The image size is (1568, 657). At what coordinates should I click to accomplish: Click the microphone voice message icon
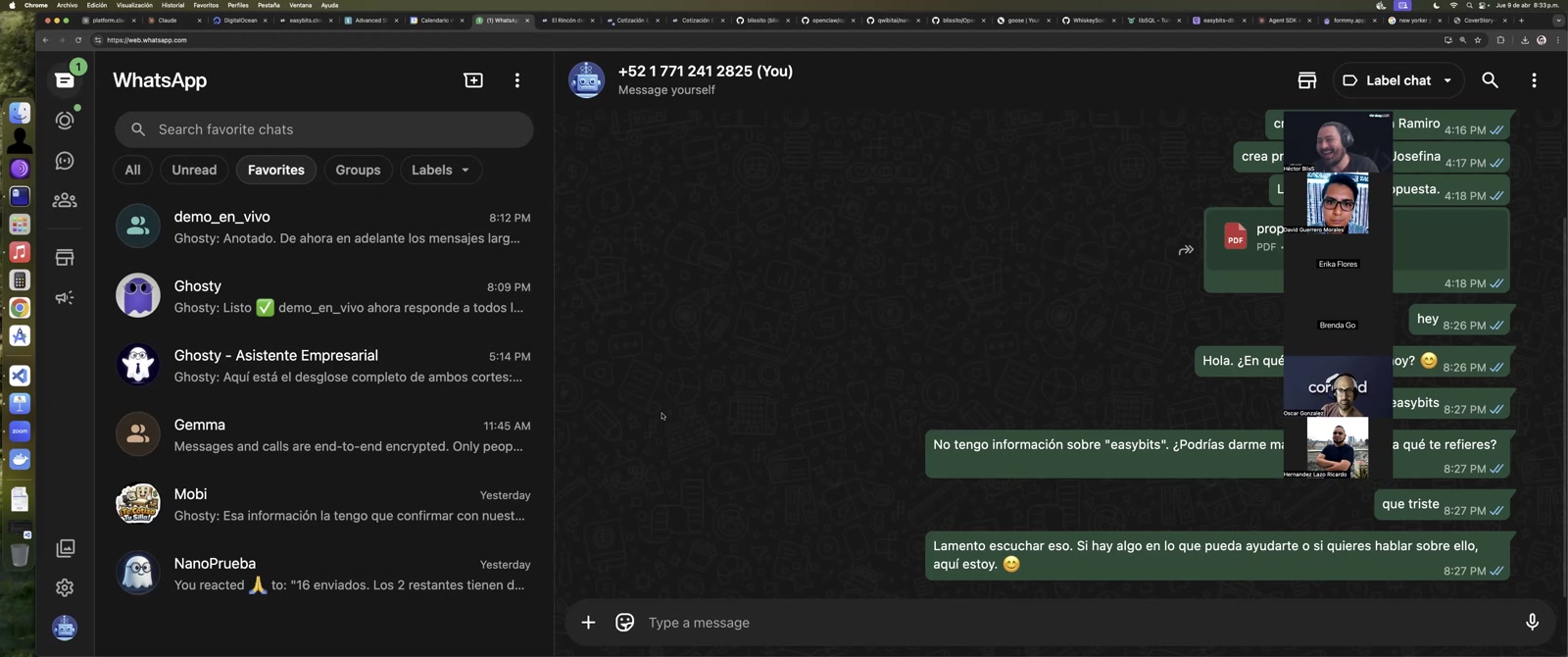(x=1532, y=622)
